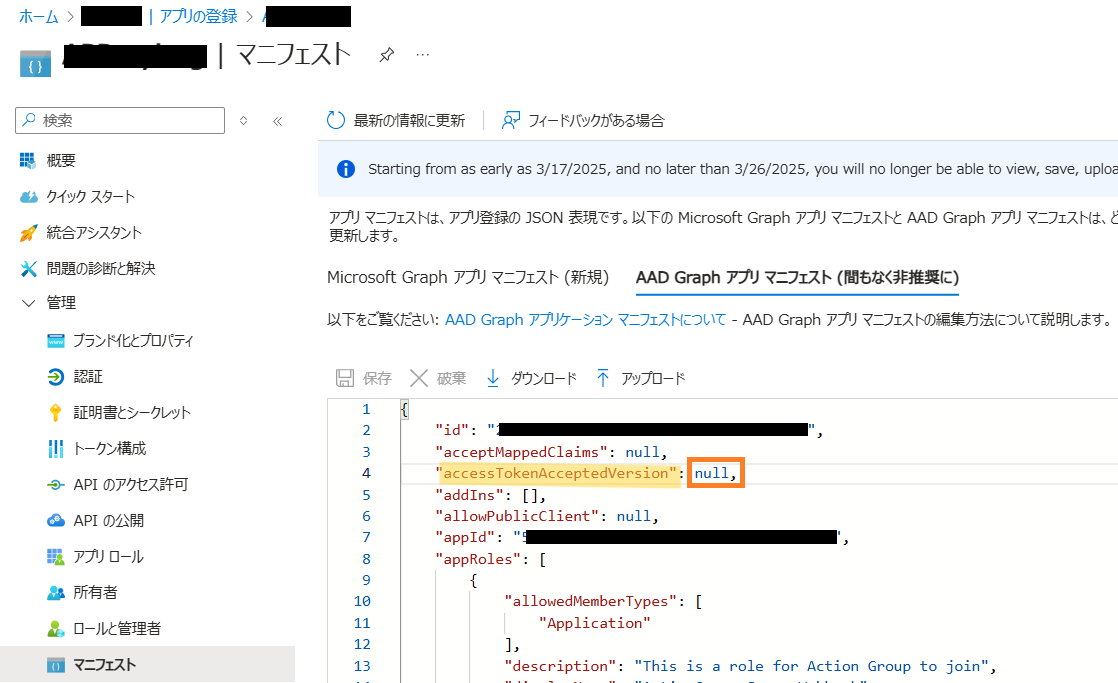Open the ブランド化とプロパティ icon
Viewport: 1118px width, 683px height.
click(56, 341)
